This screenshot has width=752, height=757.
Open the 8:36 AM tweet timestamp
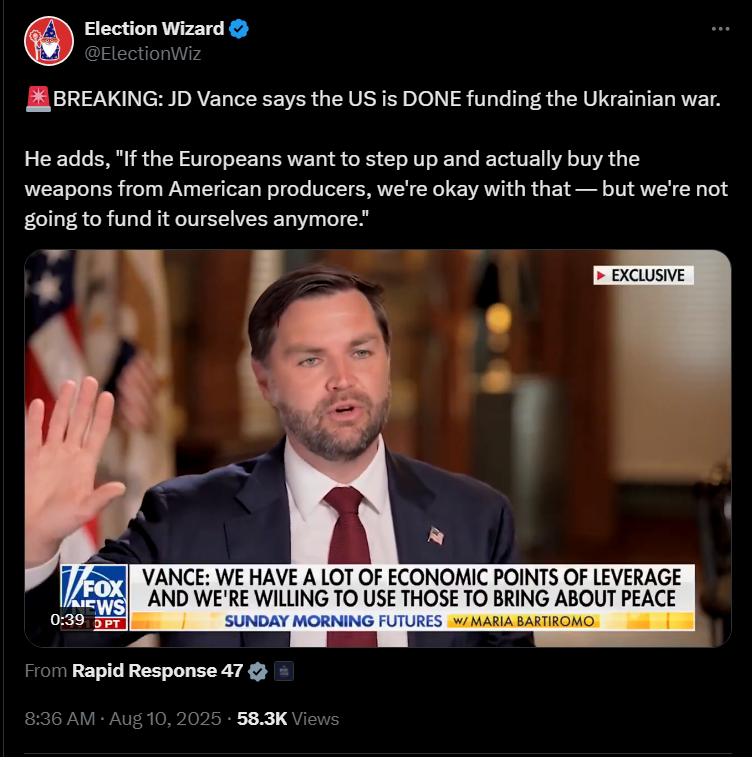60,719
